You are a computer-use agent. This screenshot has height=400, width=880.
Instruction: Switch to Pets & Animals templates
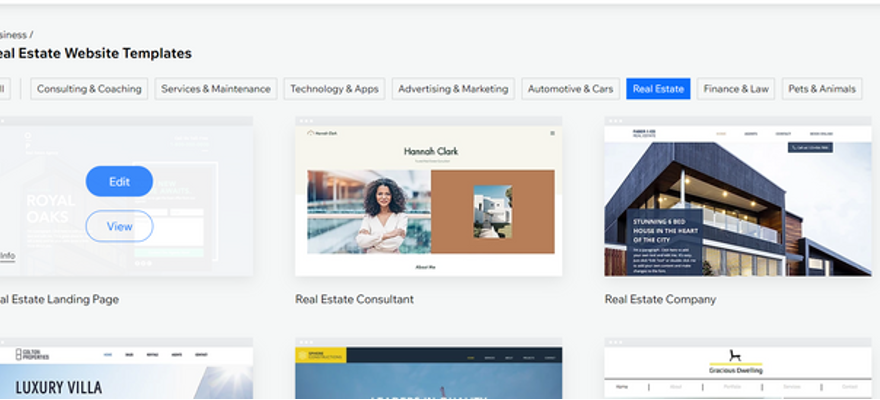[822, 89]
